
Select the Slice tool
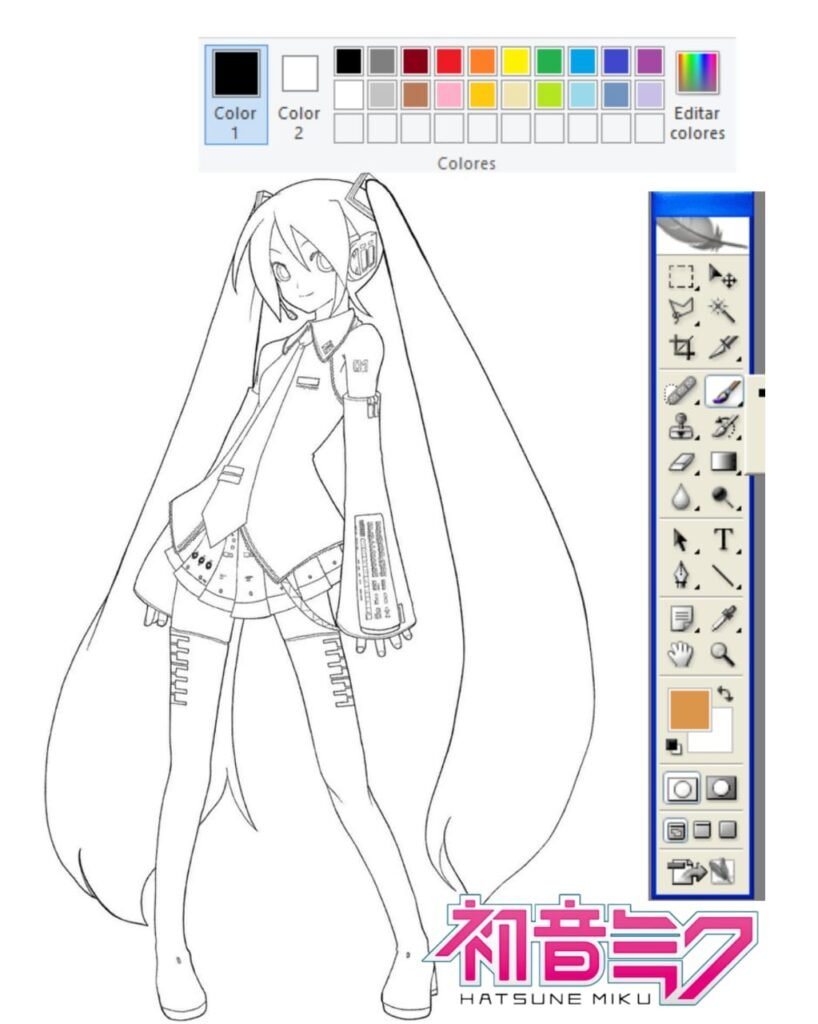(x=723, y=346)
